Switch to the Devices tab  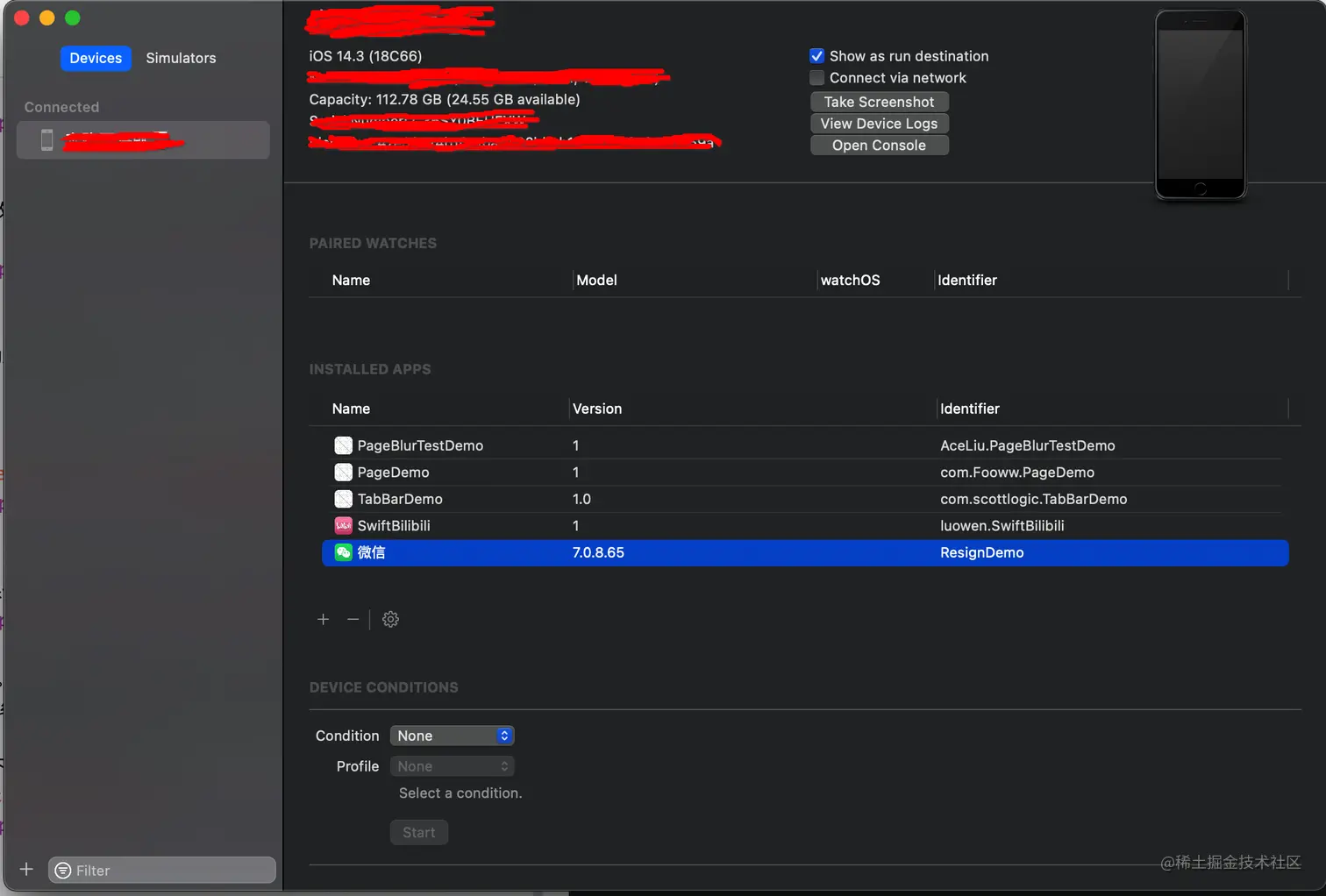[96, 58]
